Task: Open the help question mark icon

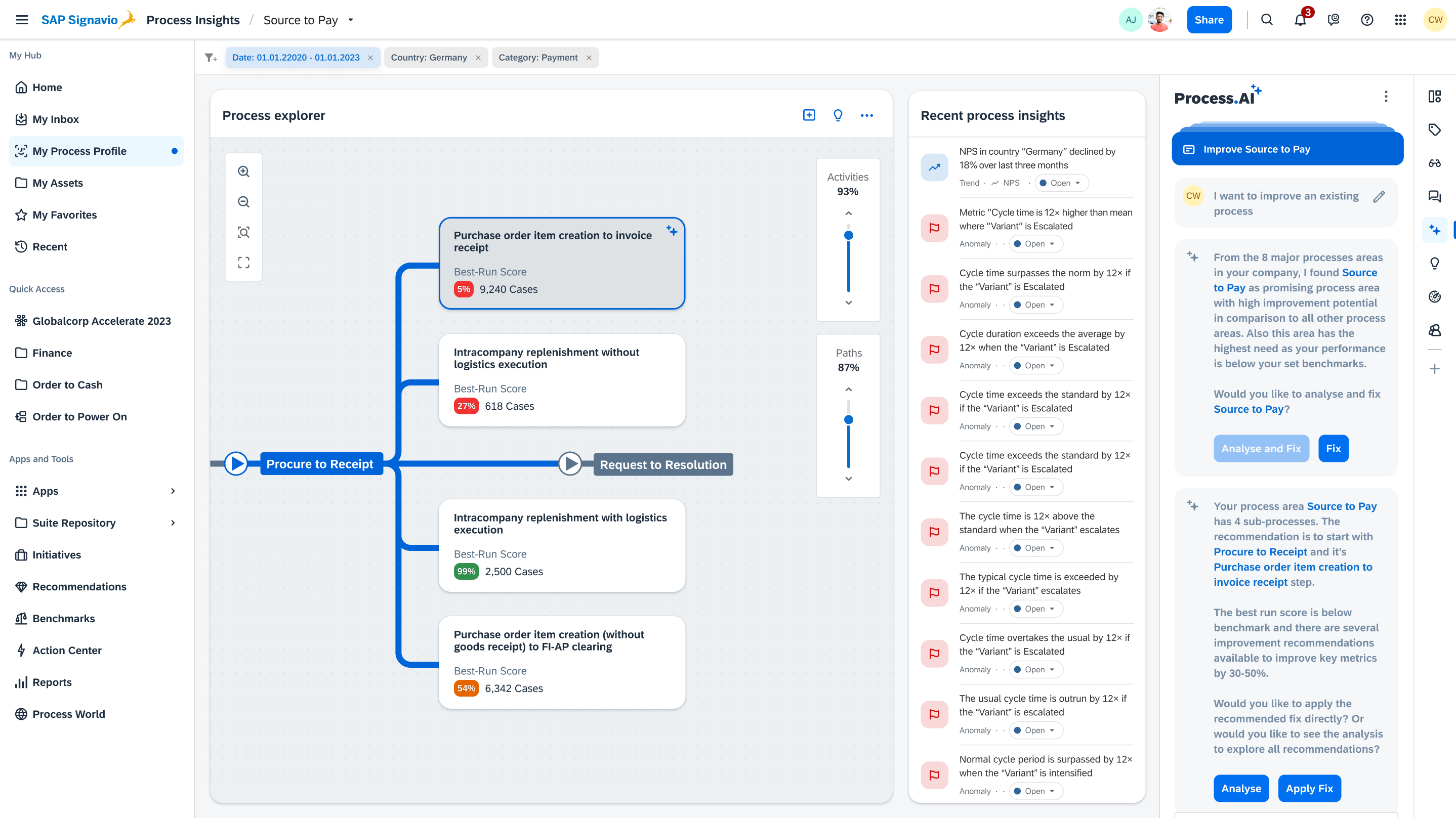Action: click(1367, 20)
